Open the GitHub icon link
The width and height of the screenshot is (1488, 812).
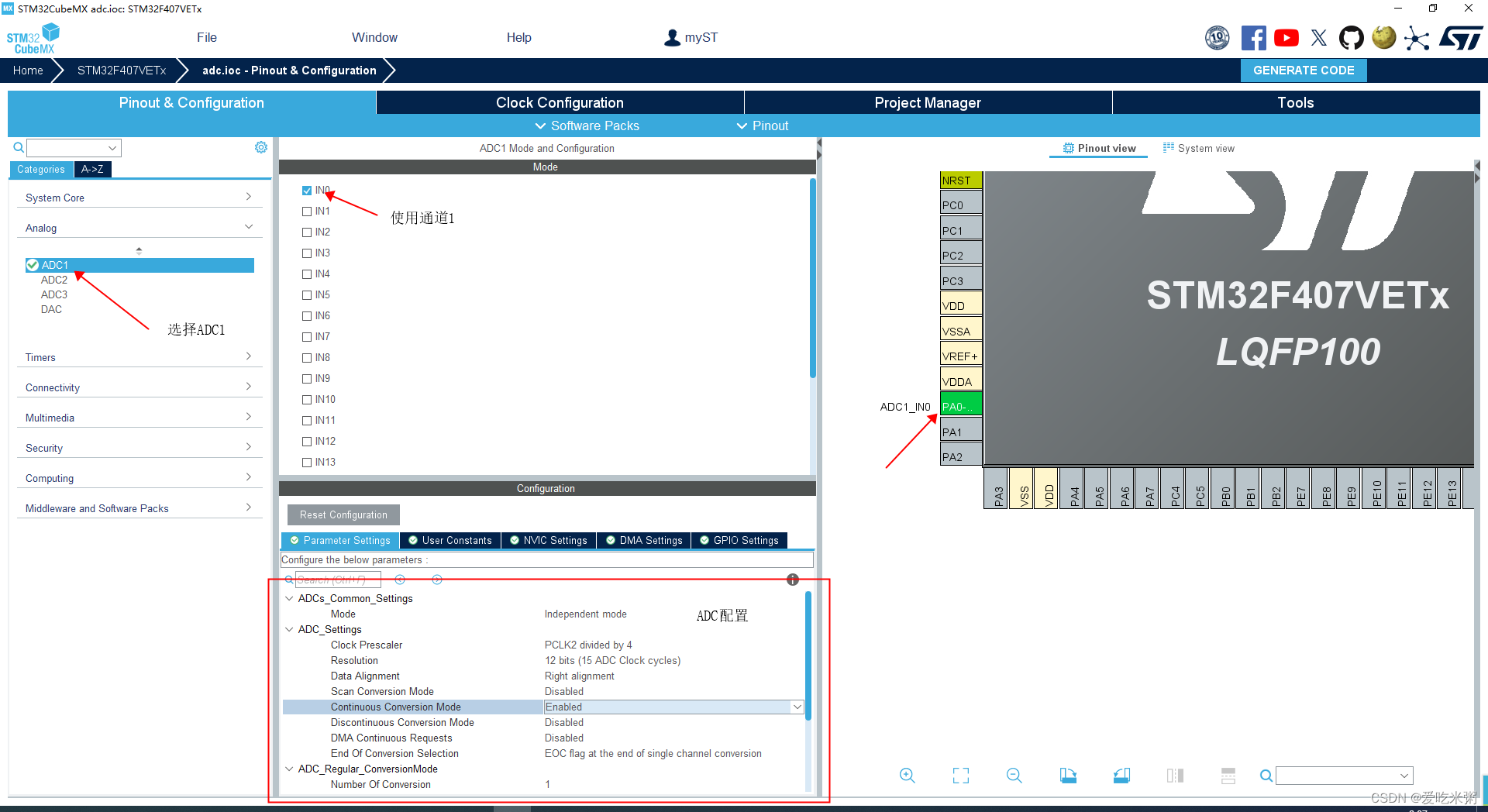click(1352, 37)
